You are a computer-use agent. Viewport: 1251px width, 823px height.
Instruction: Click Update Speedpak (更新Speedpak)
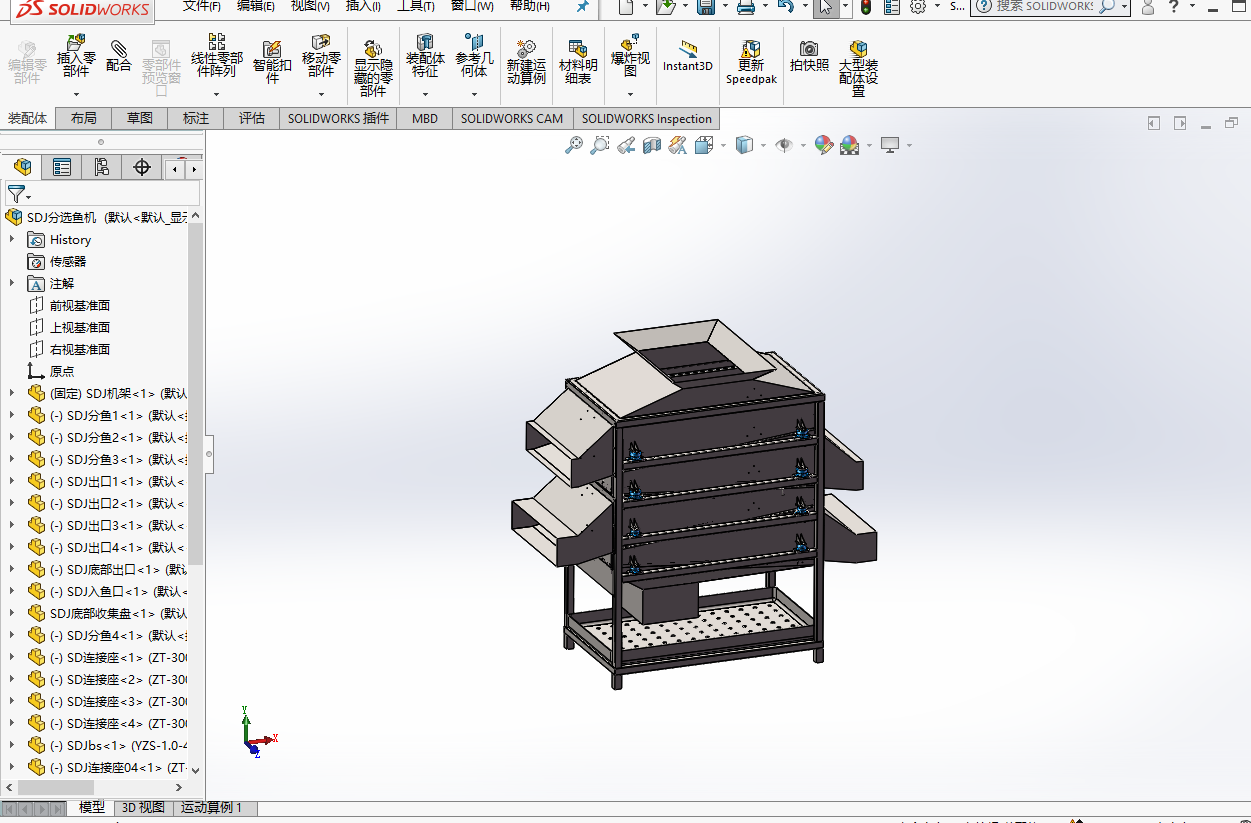(751, 62)
